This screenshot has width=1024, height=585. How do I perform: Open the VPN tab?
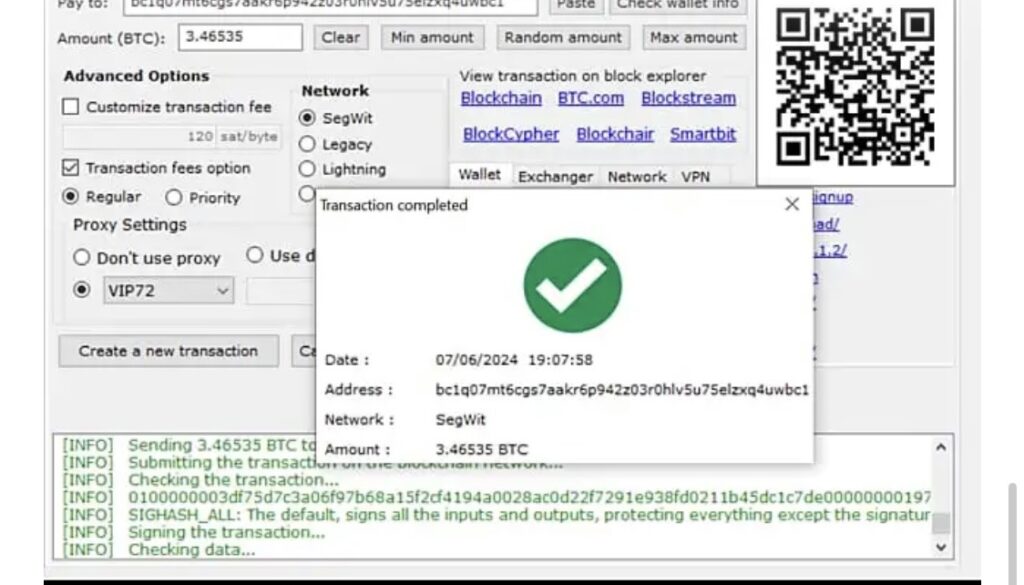click(696, 176)
